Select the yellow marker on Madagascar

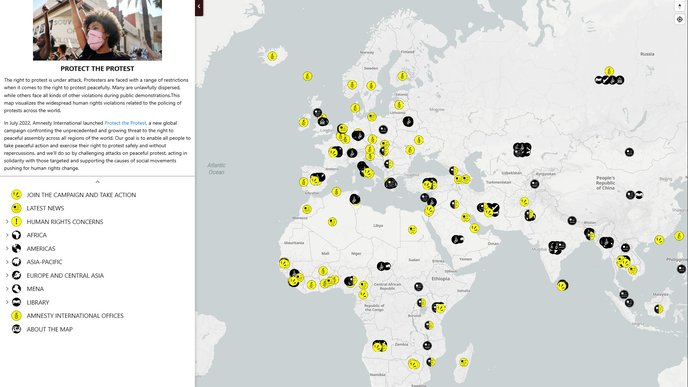pos(463,362)
